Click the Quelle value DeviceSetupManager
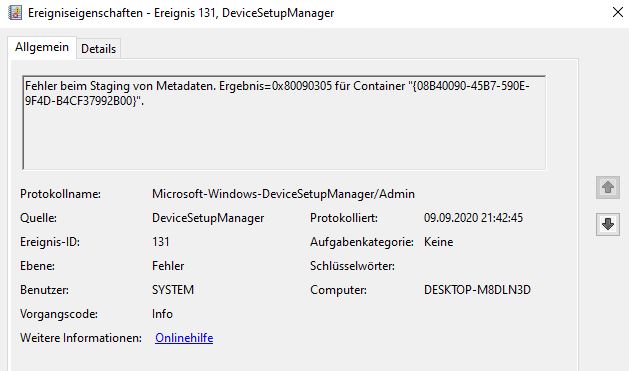 [208, 218]
